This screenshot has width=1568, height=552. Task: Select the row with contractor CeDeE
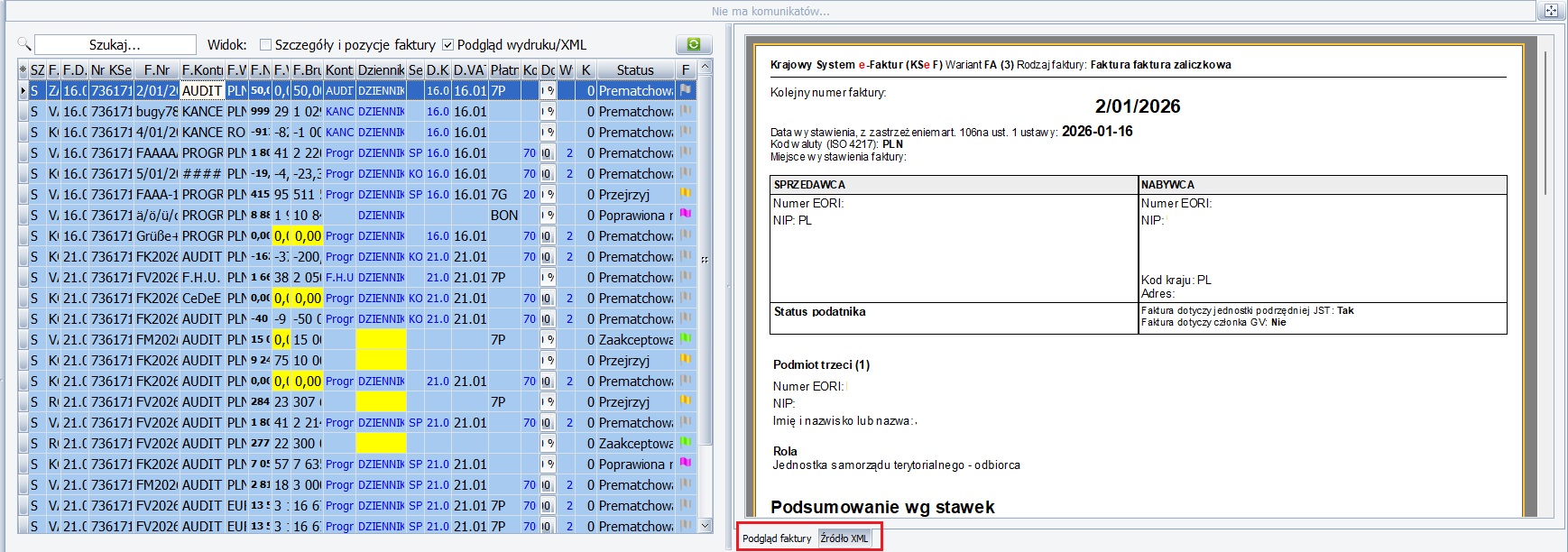[359, 298]
